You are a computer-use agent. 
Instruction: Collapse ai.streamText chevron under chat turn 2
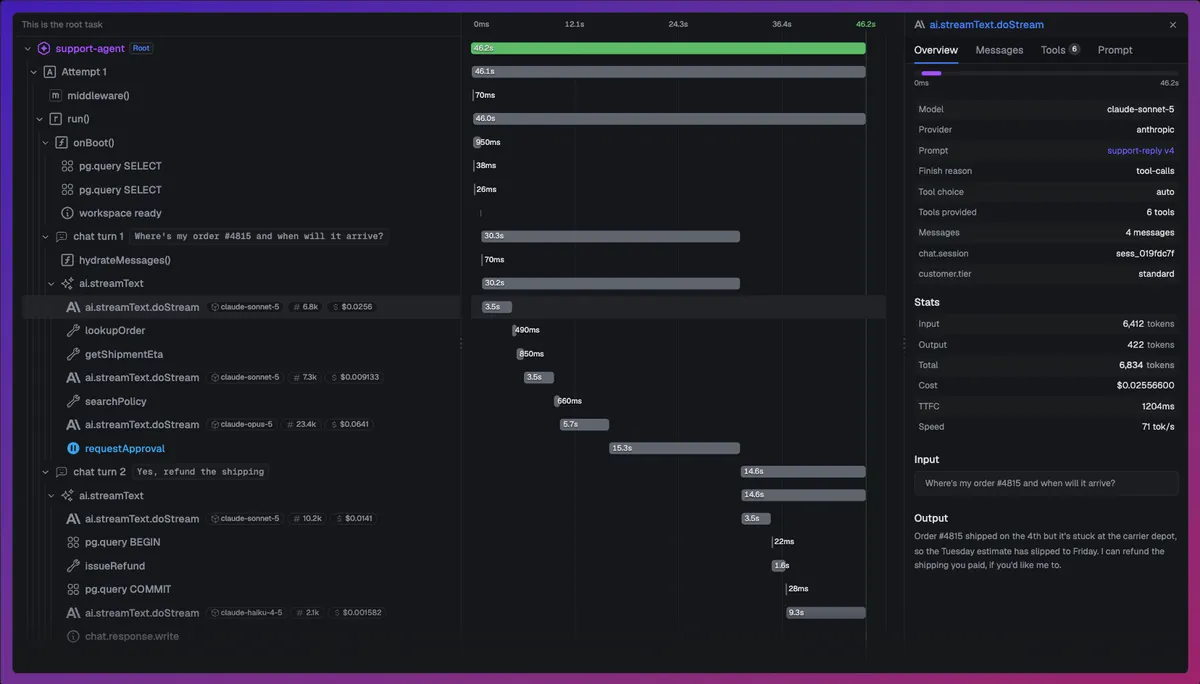pyautogui.click(x=52, y=496)
